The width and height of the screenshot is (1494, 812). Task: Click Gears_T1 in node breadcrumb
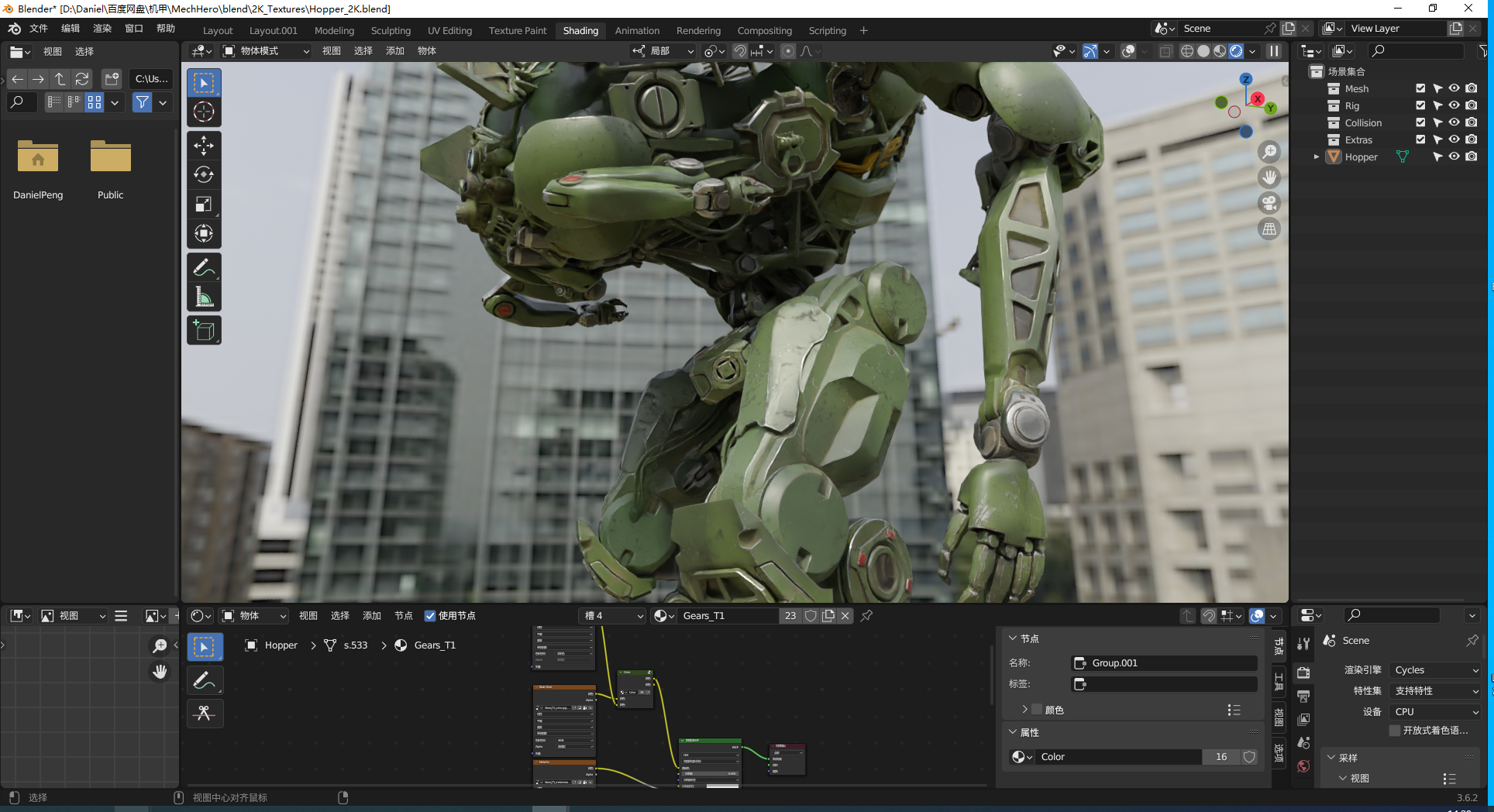point(435,645)
